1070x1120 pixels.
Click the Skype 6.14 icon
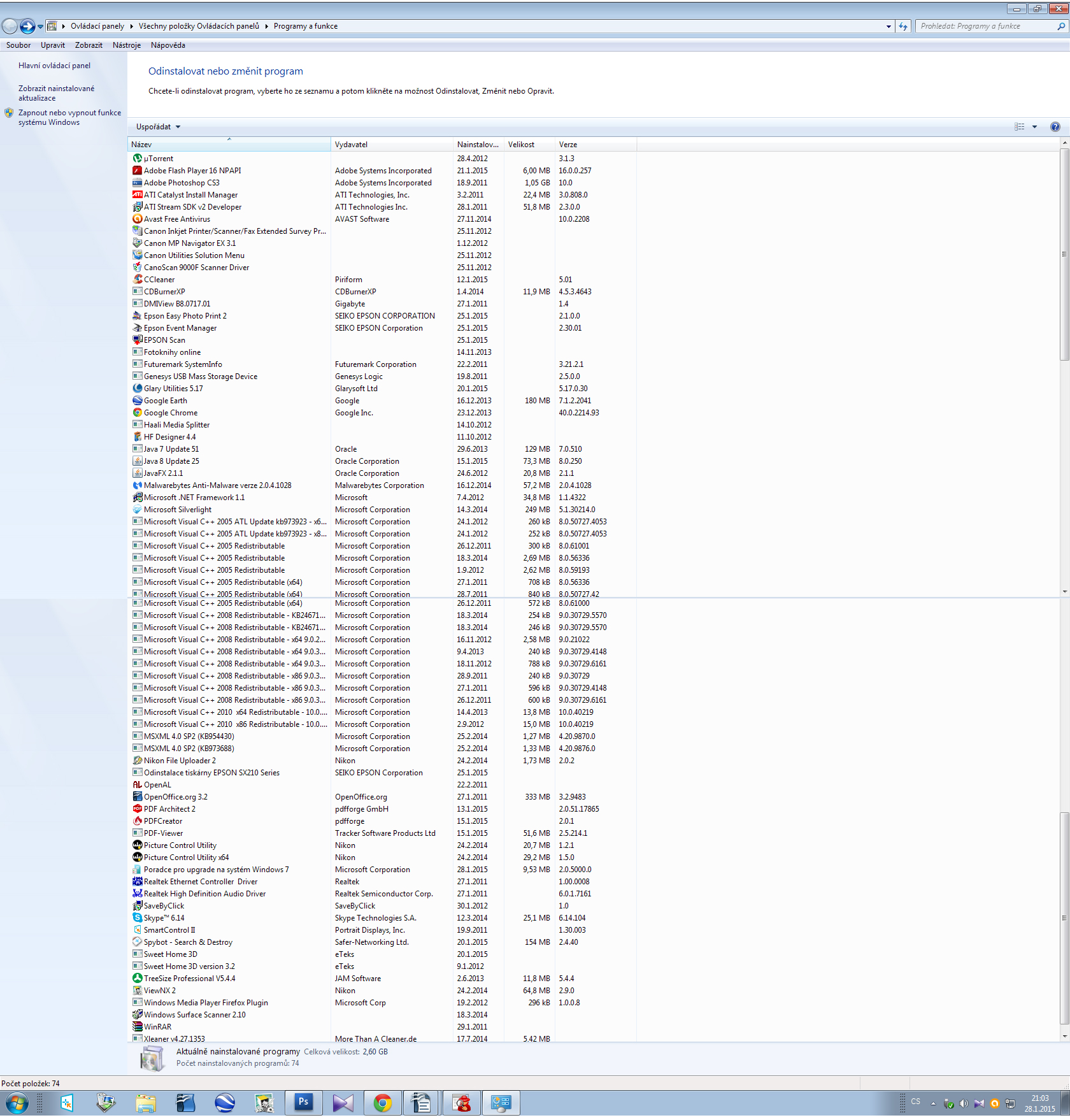coord(137,918)
